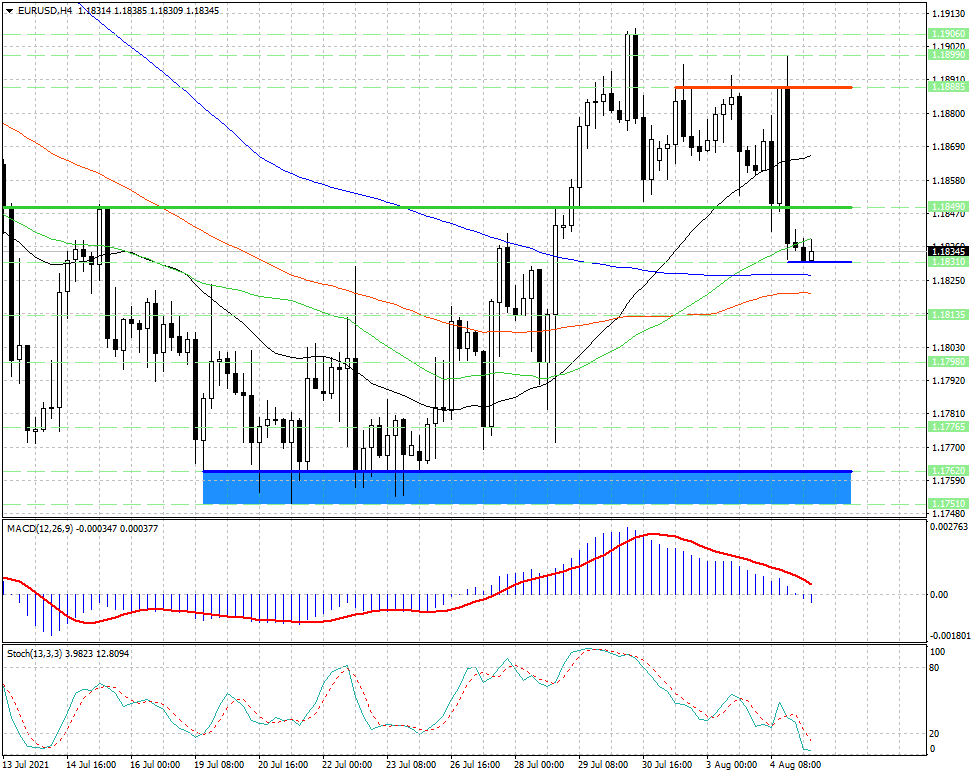Click the green level label 1.18990
Viewport: 972px width, 776px height.
click(x=948, y=55)
